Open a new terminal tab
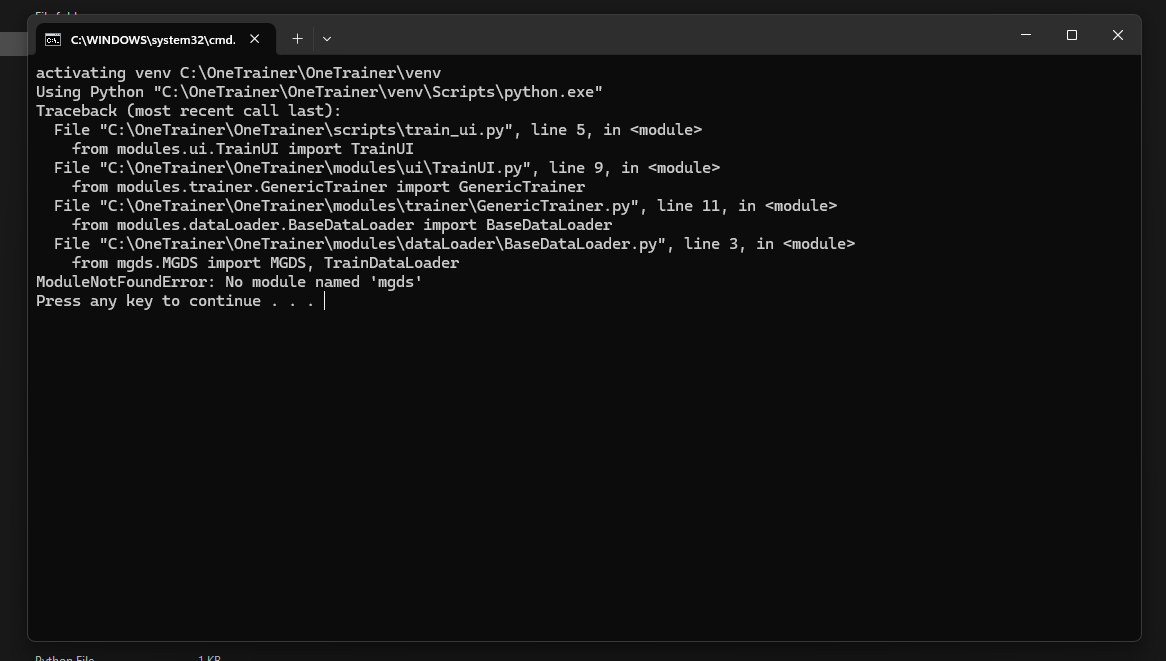 tap(297, 39)
